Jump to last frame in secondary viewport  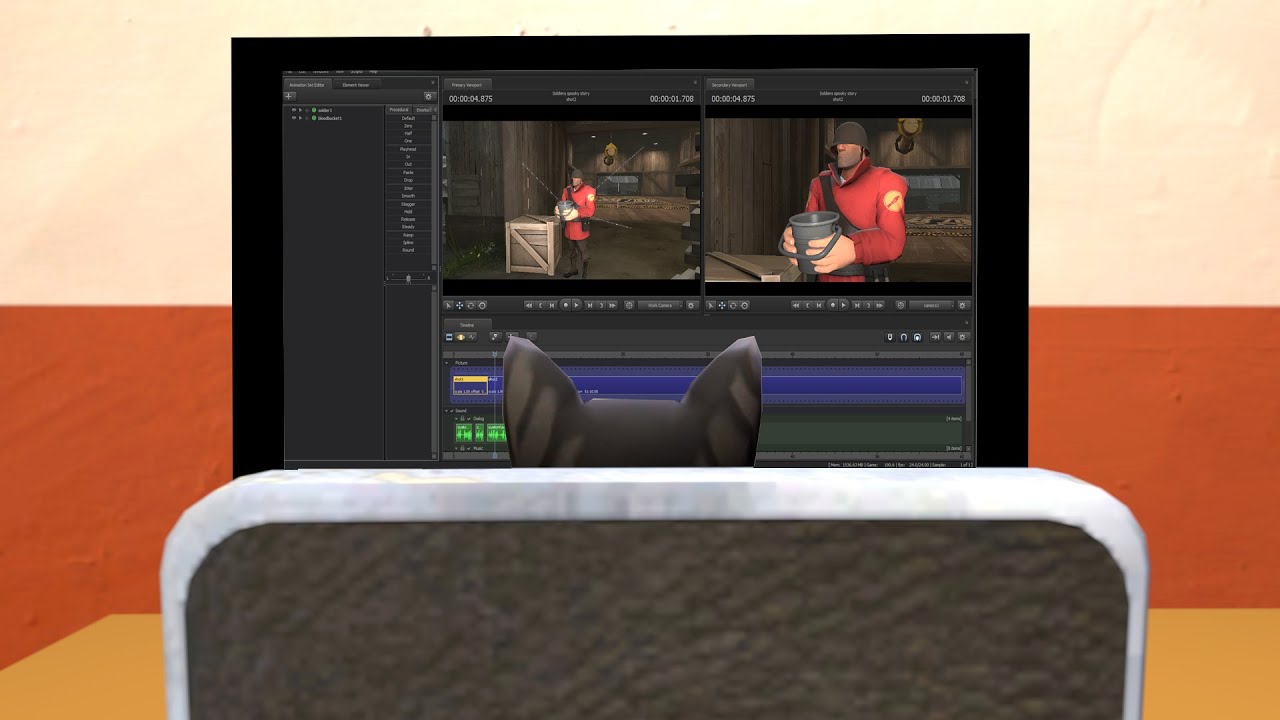(x=879, y=305)
